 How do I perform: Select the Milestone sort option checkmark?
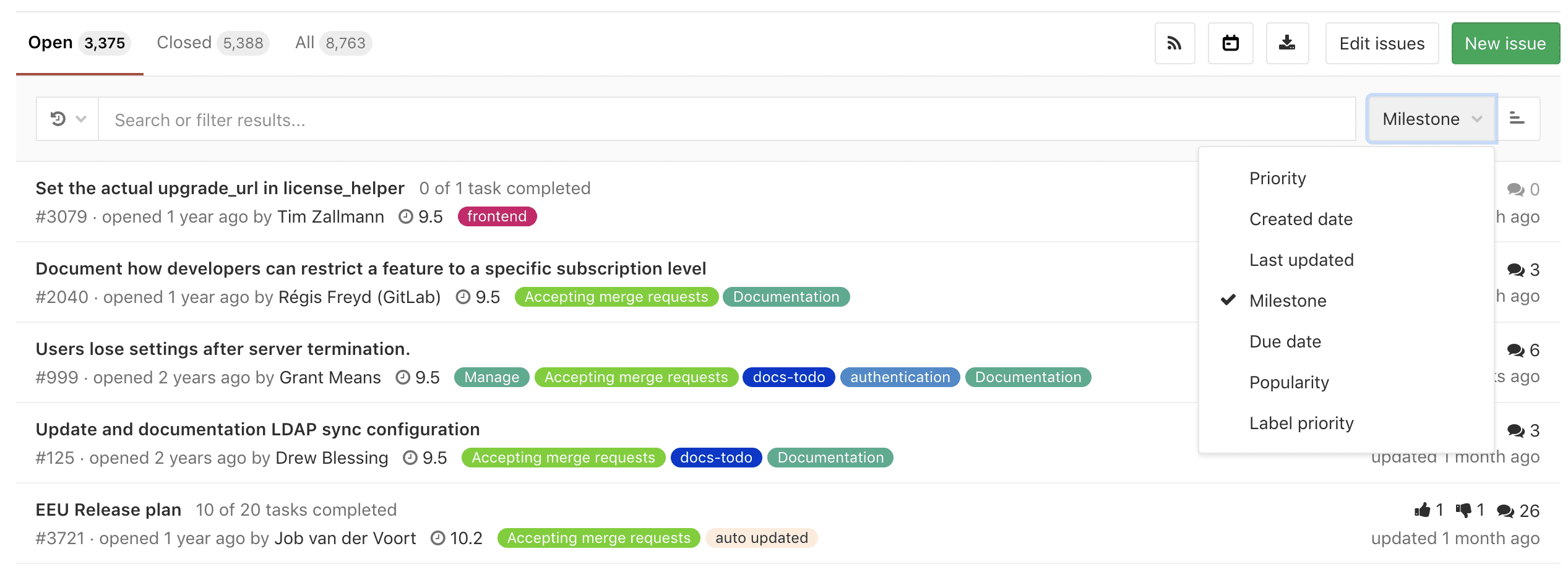1227,301
